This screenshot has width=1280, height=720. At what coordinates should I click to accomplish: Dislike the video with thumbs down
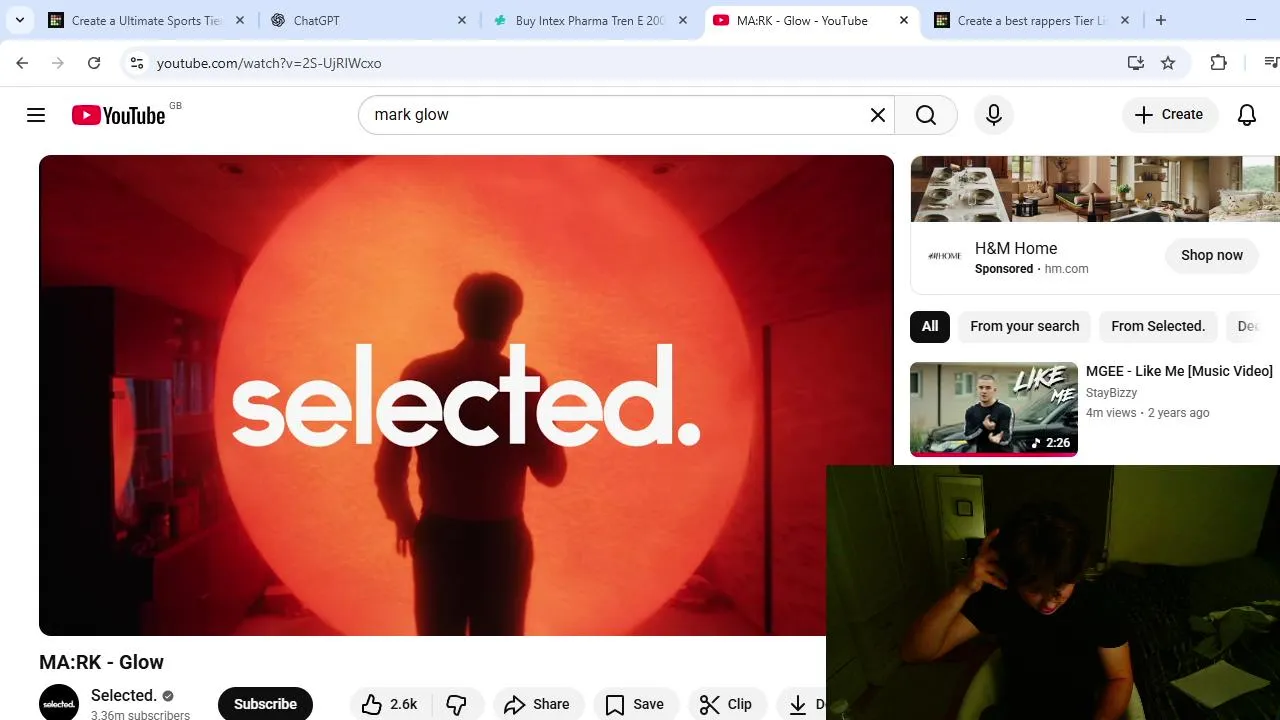[x=457, y=705]
